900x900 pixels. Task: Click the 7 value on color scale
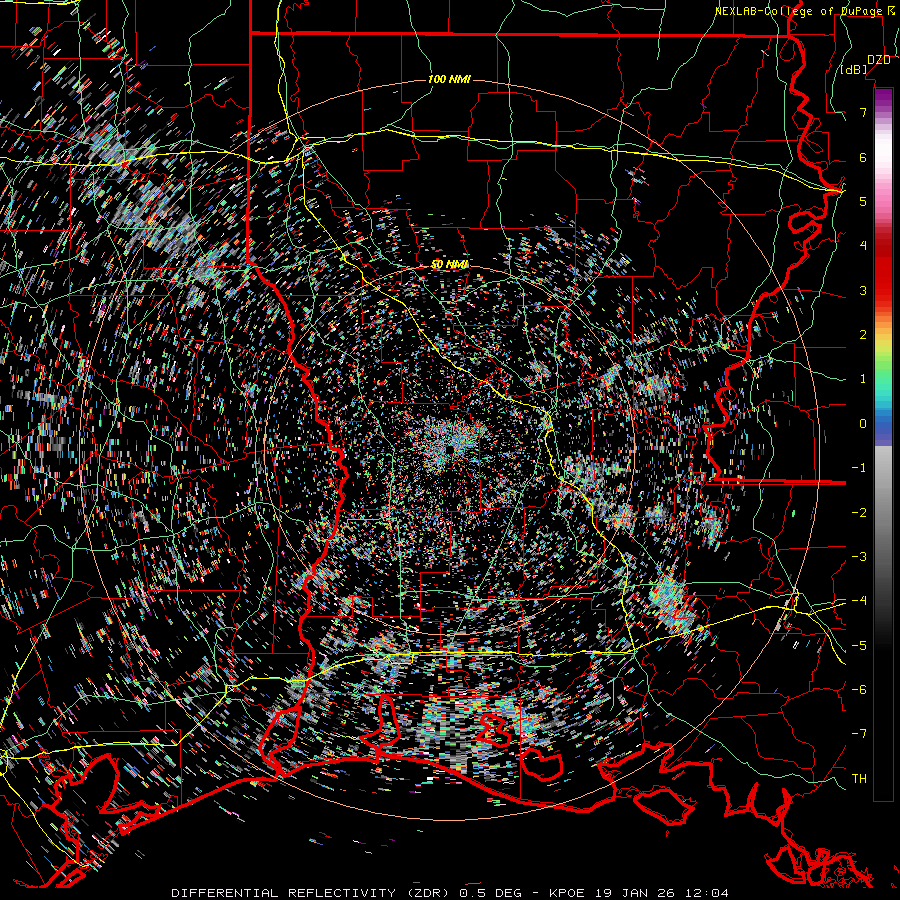coord(863,112)
